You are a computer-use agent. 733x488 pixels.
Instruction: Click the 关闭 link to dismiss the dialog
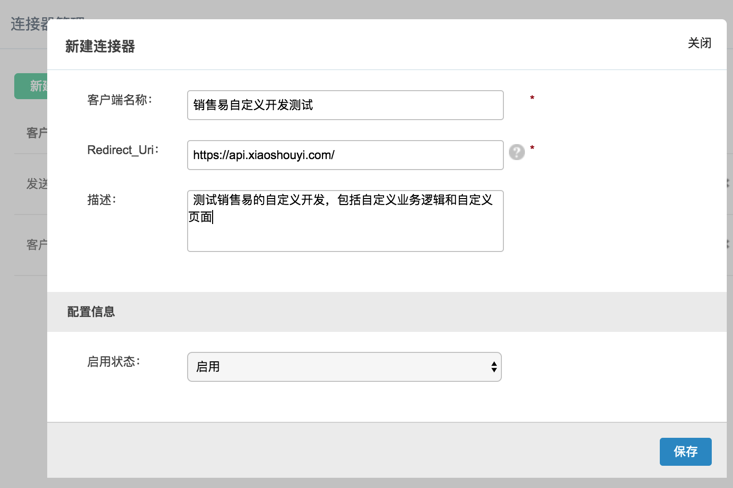click(699, 44)
